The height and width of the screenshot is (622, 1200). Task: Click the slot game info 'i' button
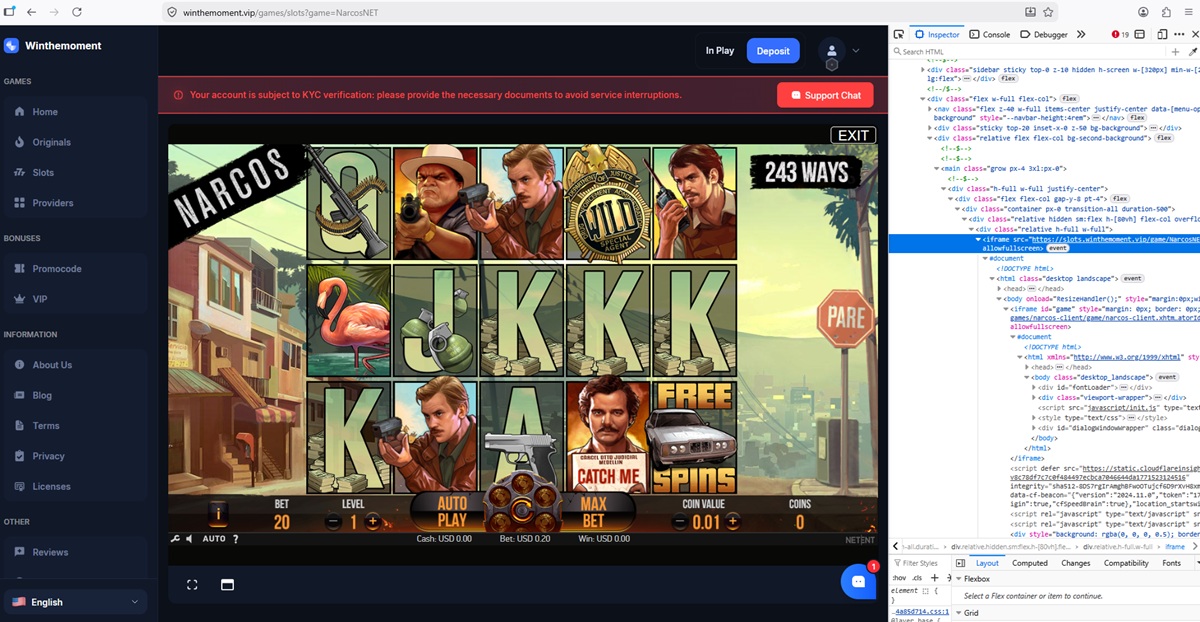(x=217, y=514)
